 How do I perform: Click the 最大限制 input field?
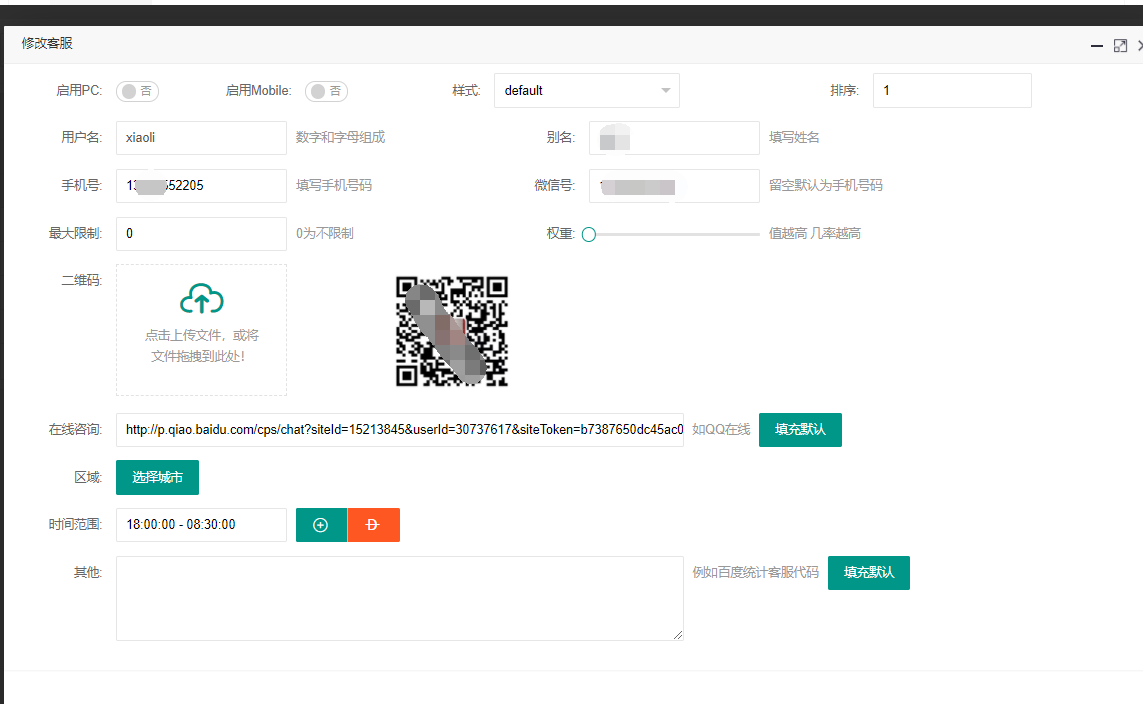click(x=201, y=234)
